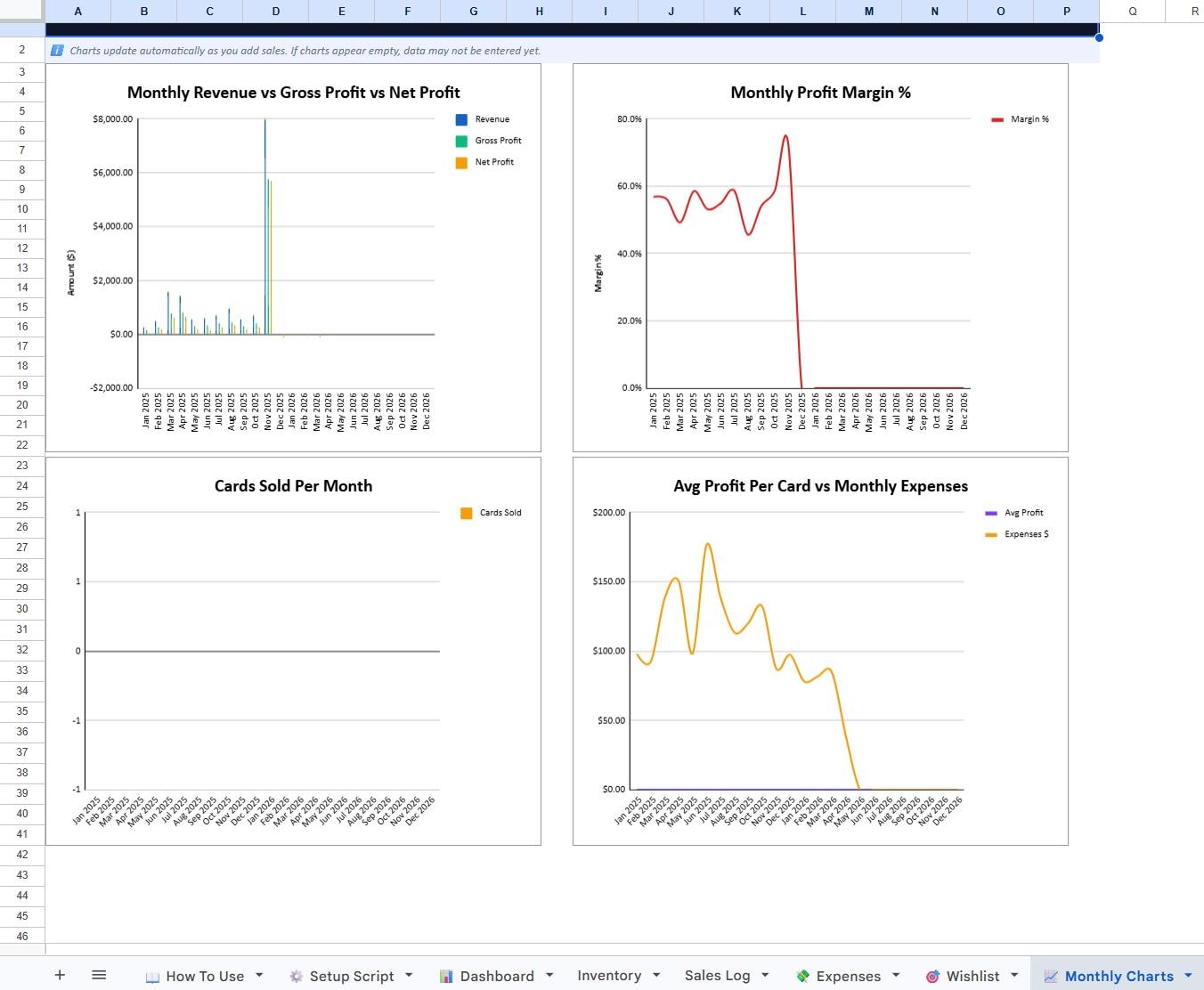Select the Cards Sold Per Month chart

pos(293,651)
